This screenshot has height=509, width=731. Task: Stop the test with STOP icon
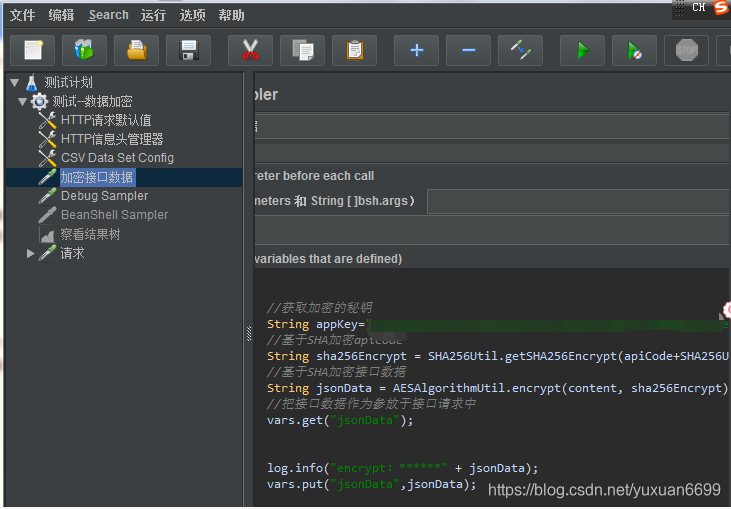click(x=686, y=50)
